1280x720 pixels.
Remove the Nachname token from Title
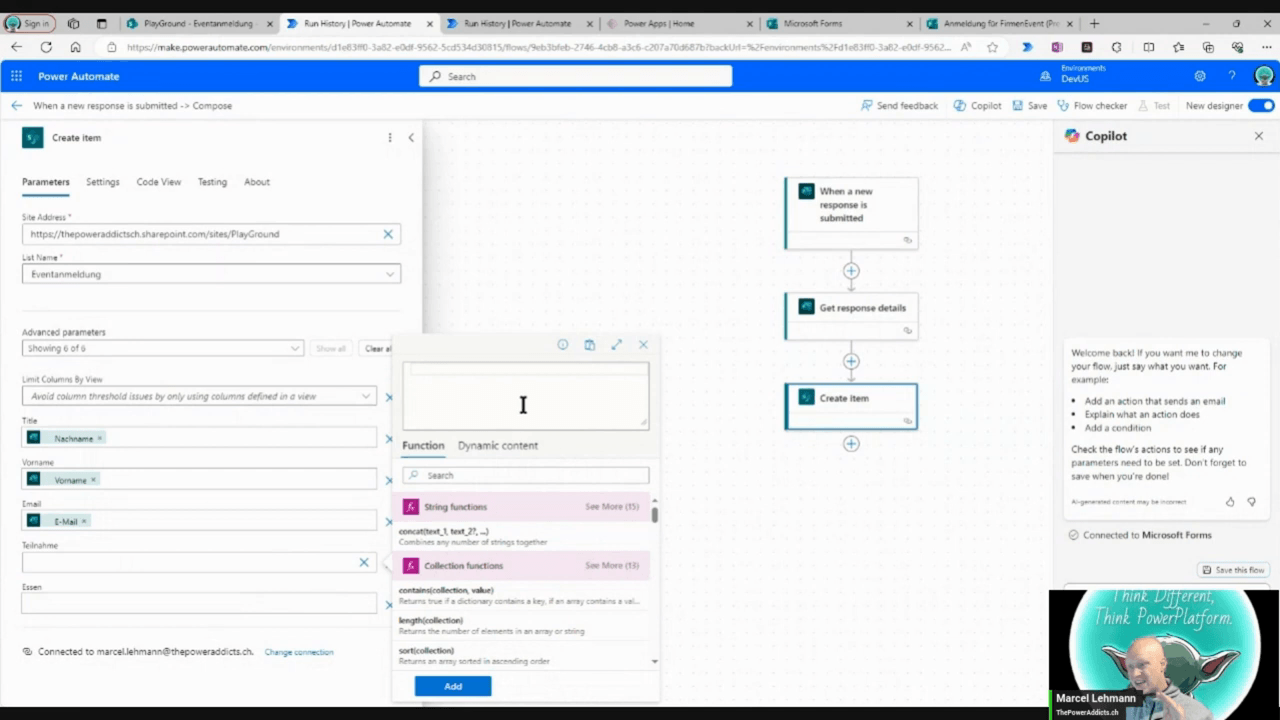[x=100, y=439]
